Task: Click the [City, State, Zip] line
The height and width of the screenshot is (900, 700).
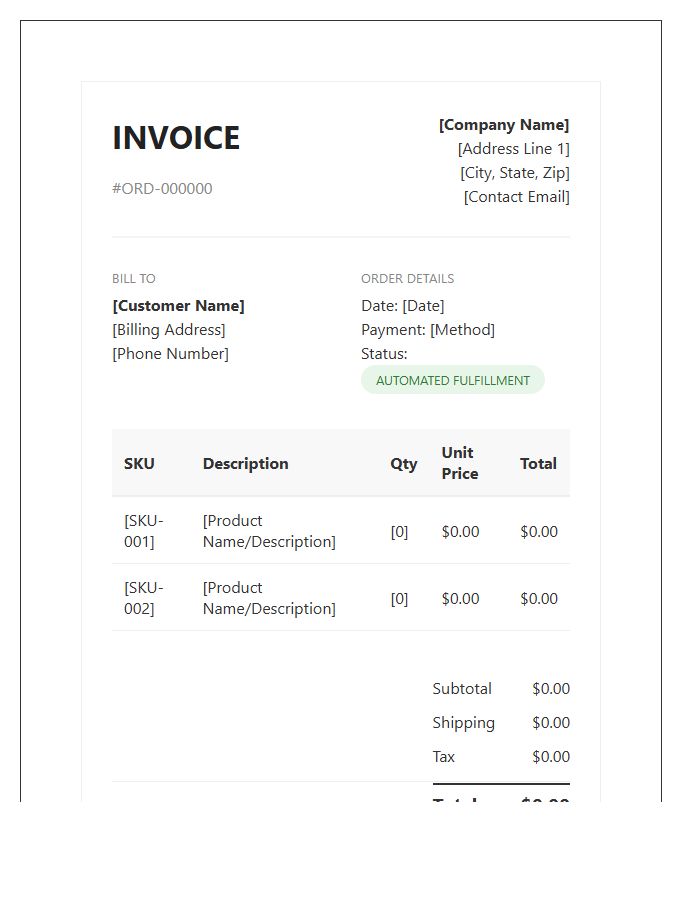Action: coord(515,173)
